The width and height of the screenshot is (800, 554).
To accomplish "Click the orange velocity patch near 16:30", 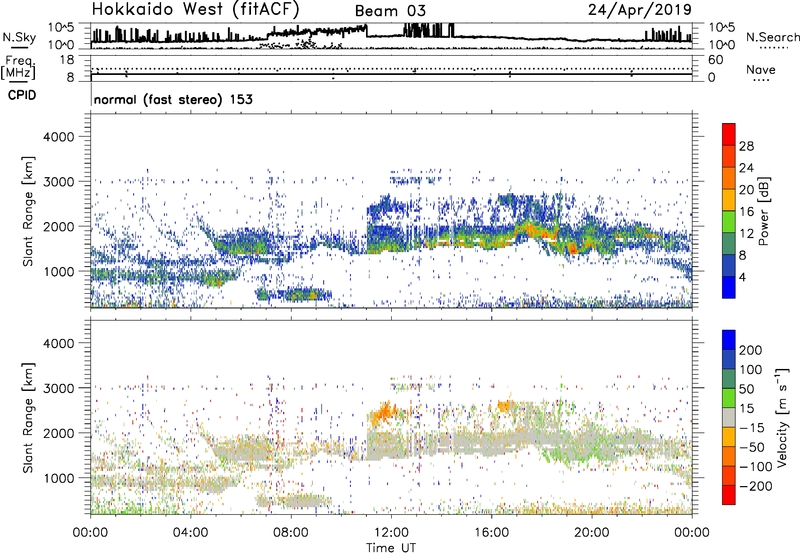I will tap(505, 406).
